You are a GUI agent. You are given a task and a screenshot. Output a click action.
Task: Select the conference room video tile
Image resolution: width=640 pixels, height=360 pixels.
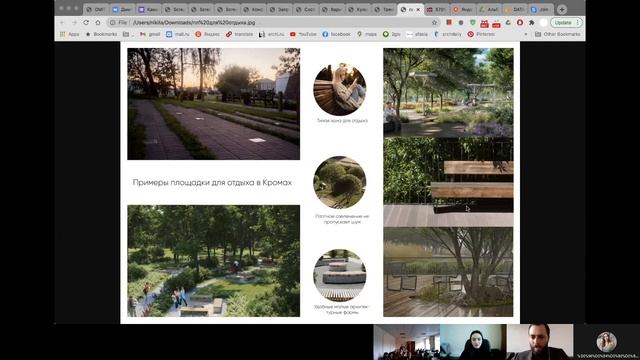click(406, 342)
